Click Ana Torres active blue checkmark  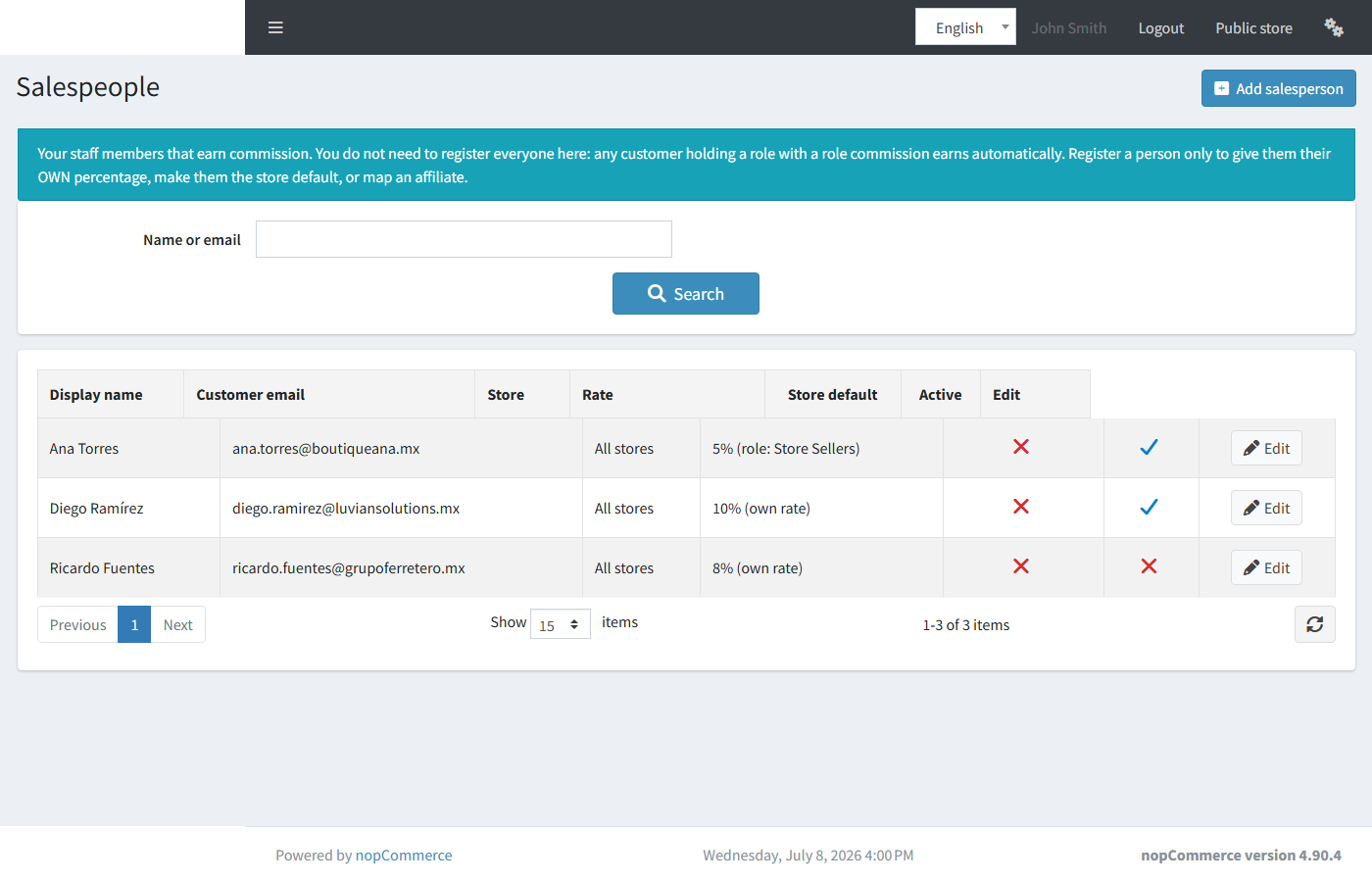[x=1150, y=447]
